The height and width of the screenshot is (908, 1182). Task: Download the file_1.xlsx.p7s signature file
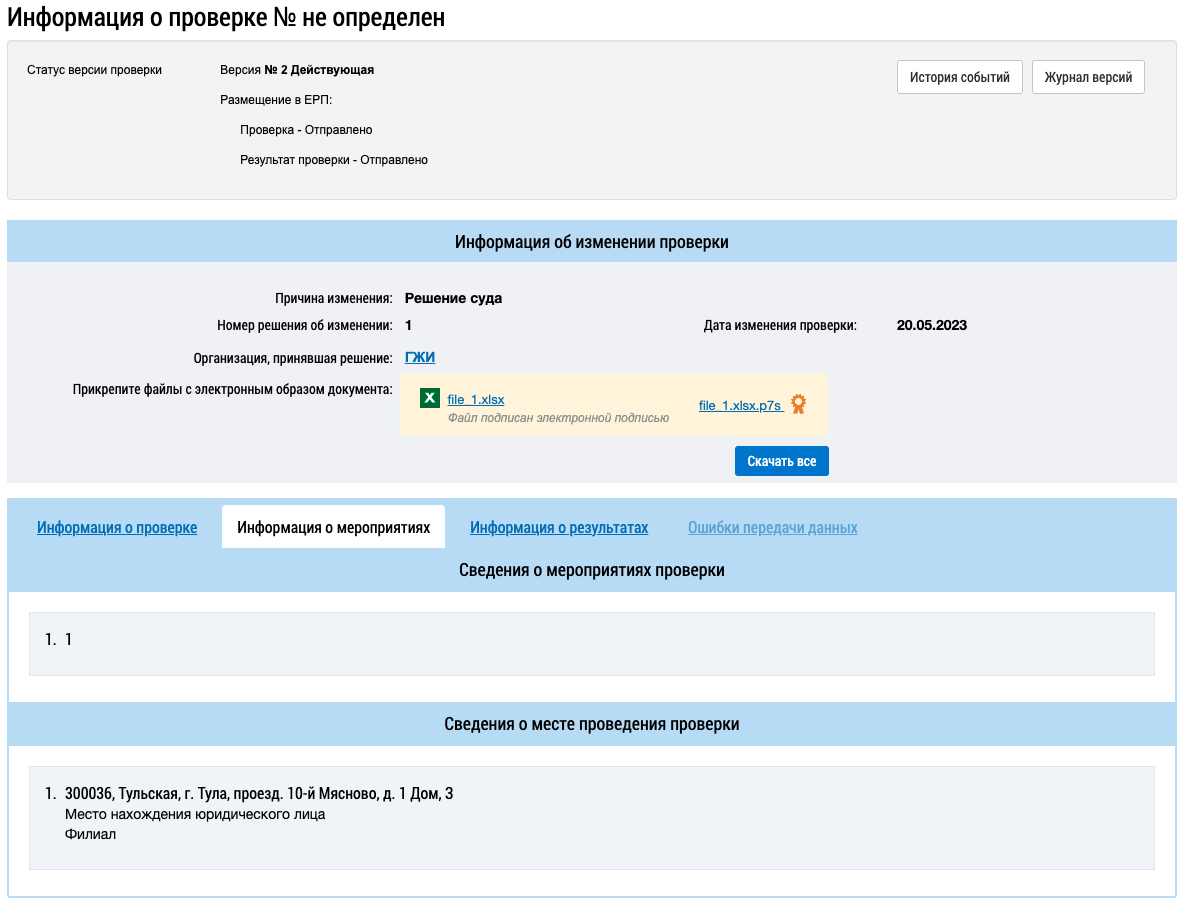click(x=739, y=405)
